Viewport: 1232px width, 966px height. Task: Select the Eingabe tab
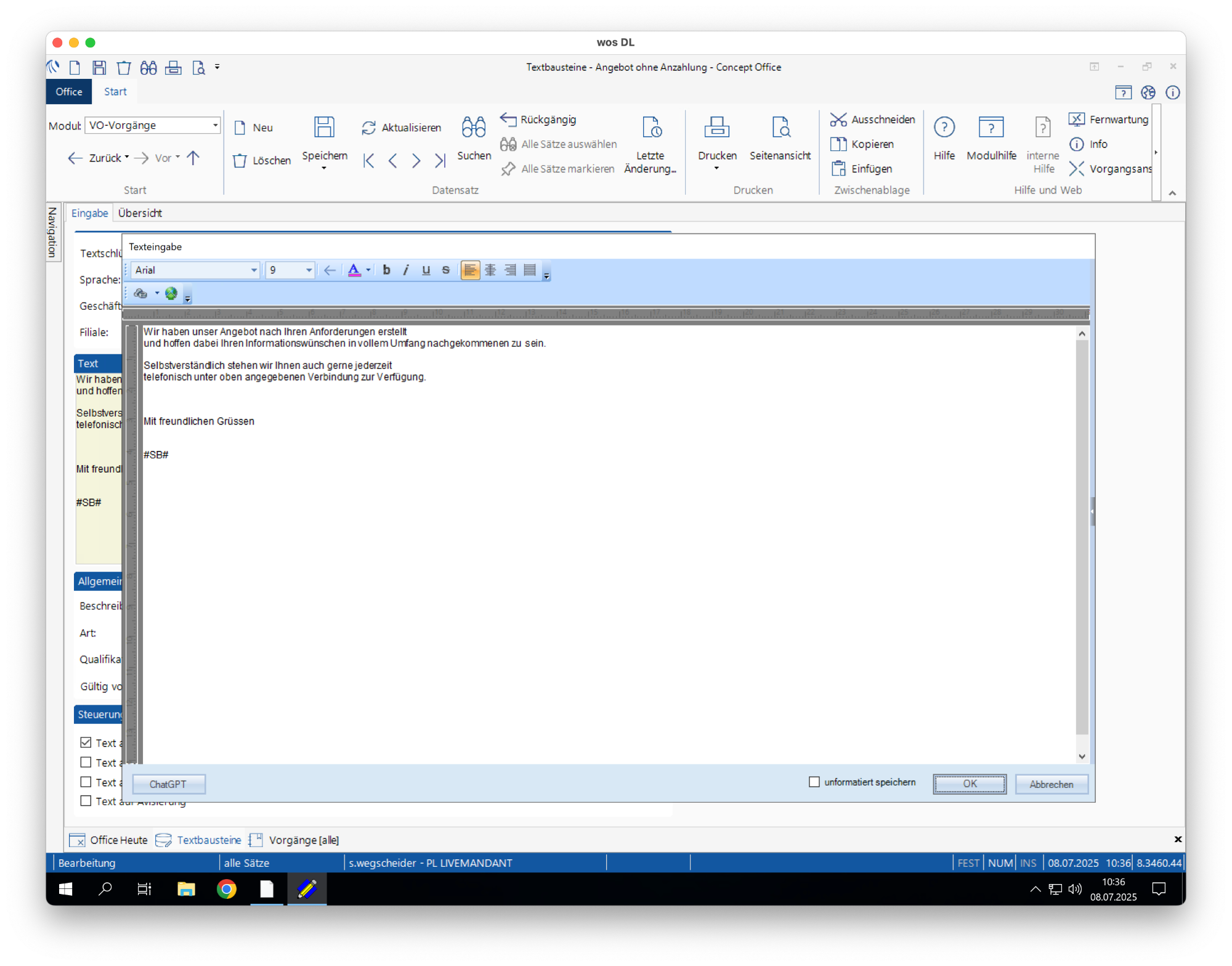click(89, 213)
